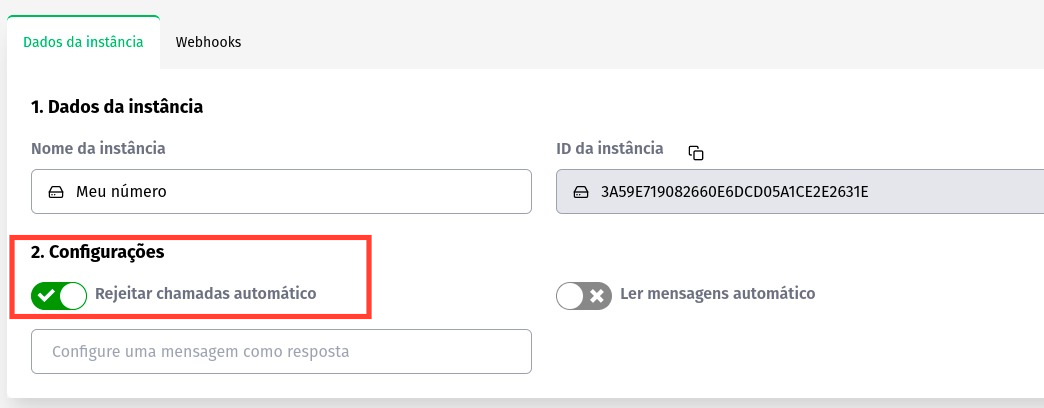Enable the Ler mensagens automático toggle

pyautogui.click(x=583, y=295)
